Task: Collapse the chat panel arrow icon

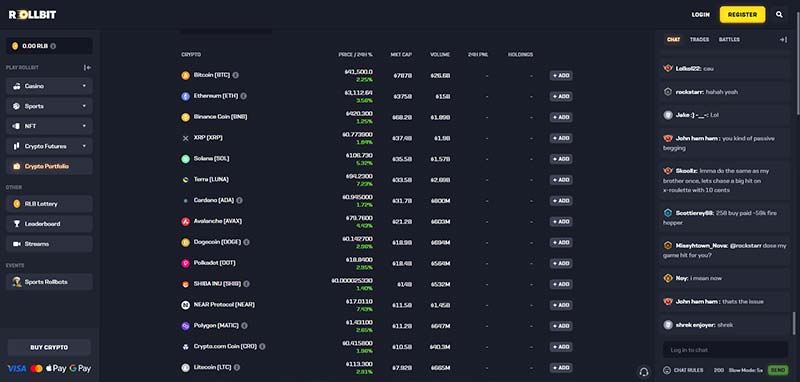Action: (x=783, y=39)
